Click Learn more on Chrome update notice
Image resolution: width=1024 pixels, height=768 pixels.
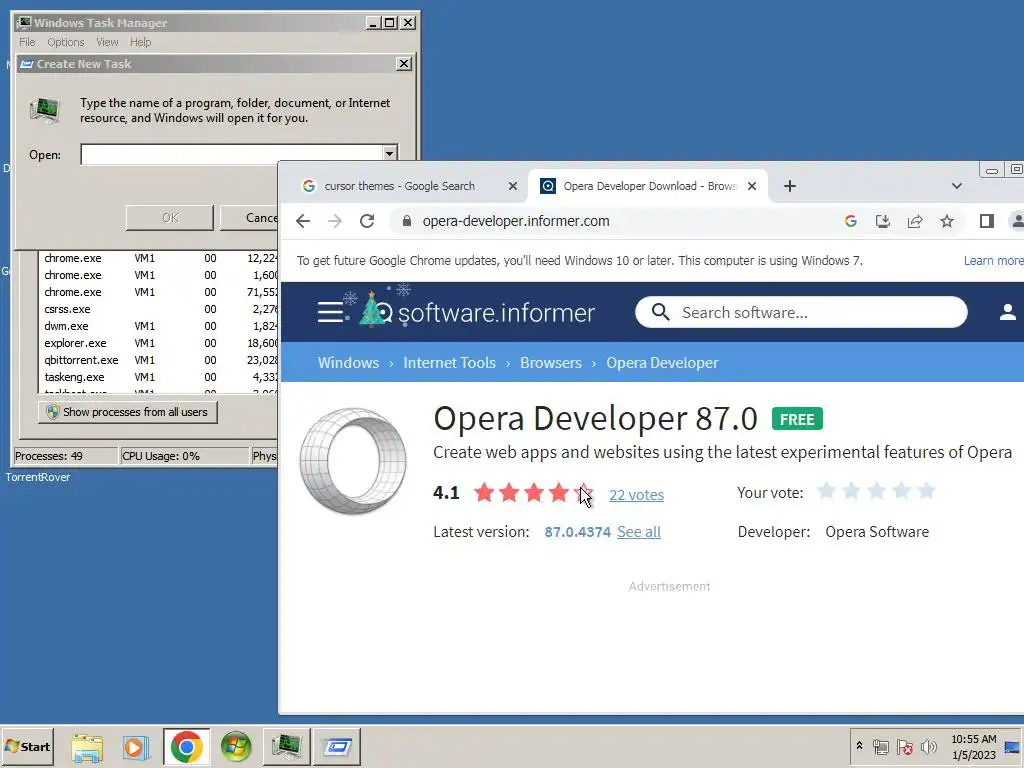[x=993, y=261]
